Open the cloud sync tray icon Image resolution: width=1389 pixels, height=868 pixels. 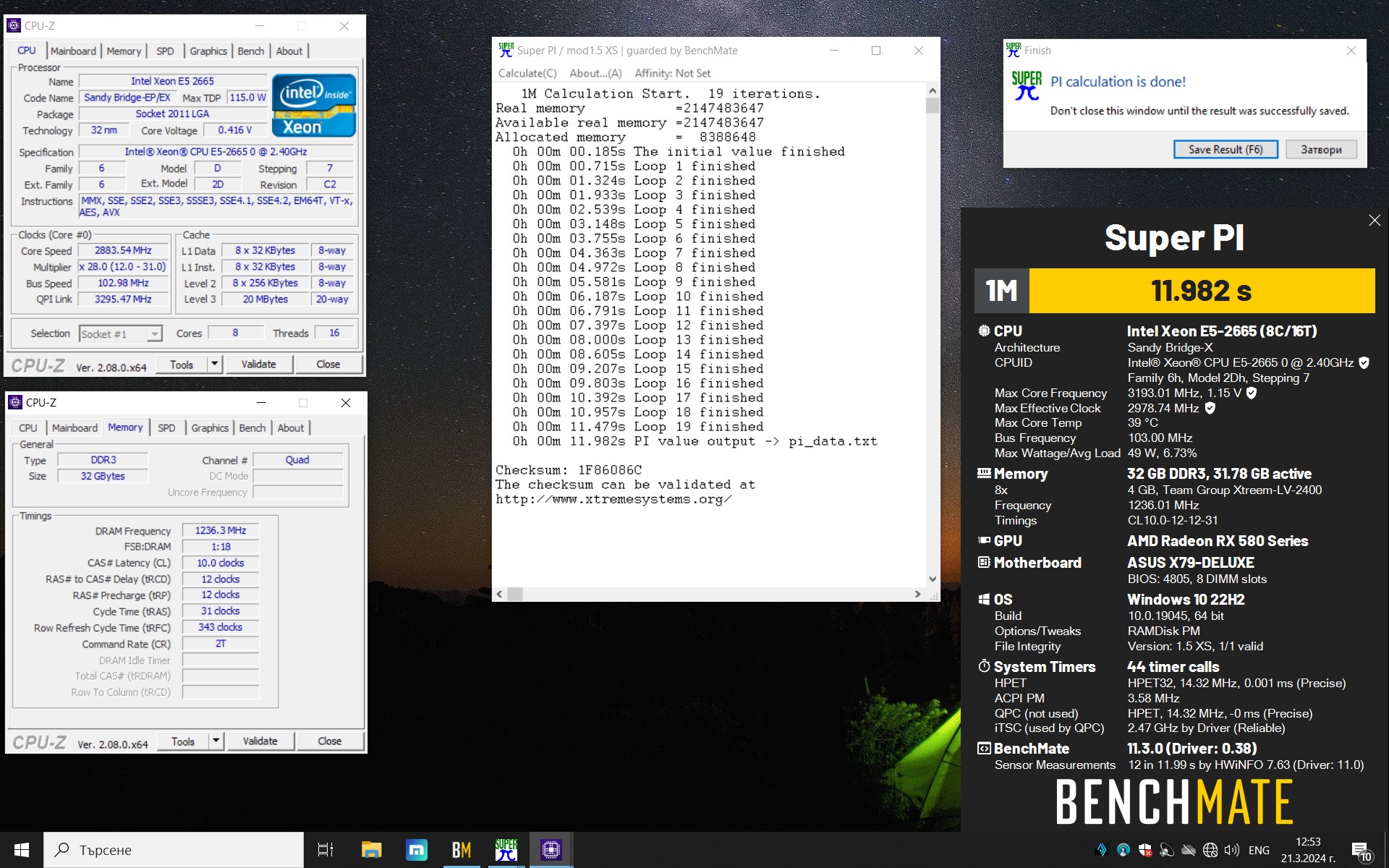click(x=1189, y=850)
